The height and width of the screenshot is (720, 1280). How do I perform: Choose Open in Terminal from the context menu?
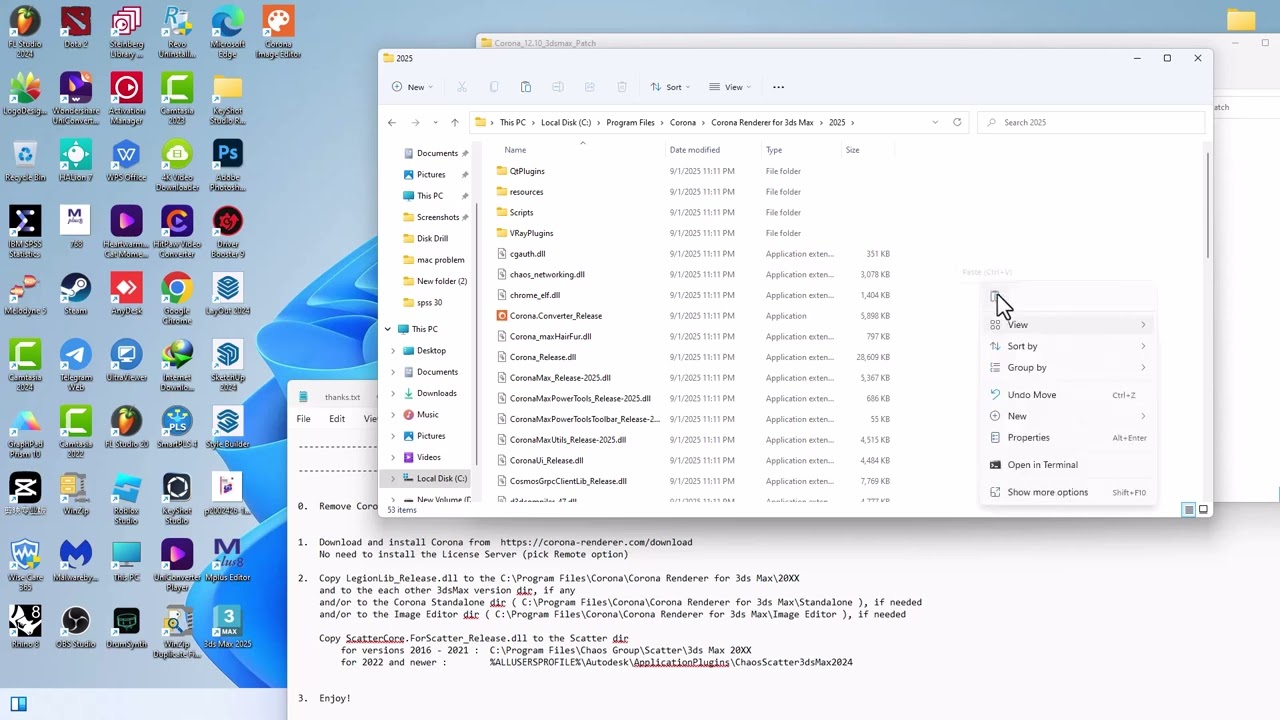tap(1068, 465)
